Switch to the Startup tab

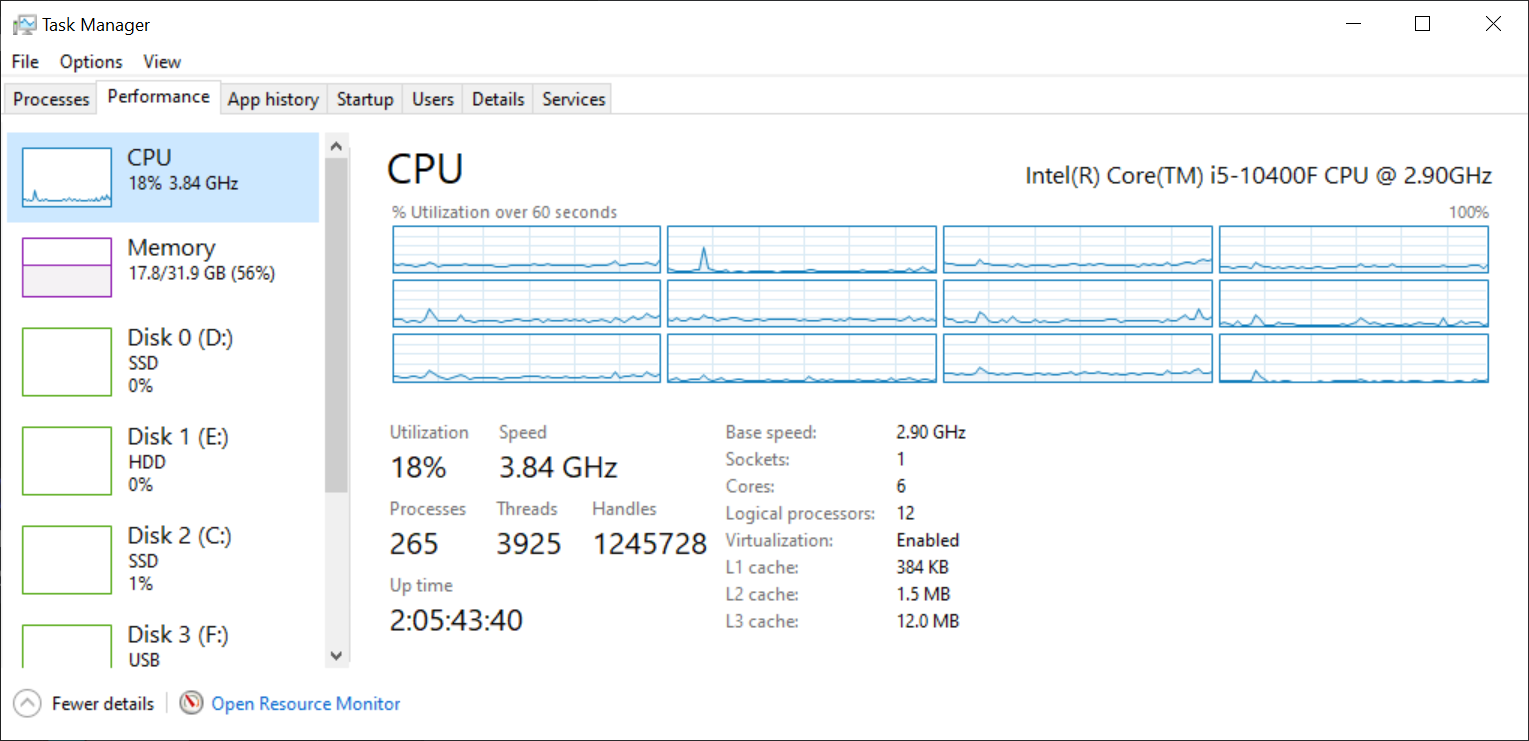pos(365,99)
